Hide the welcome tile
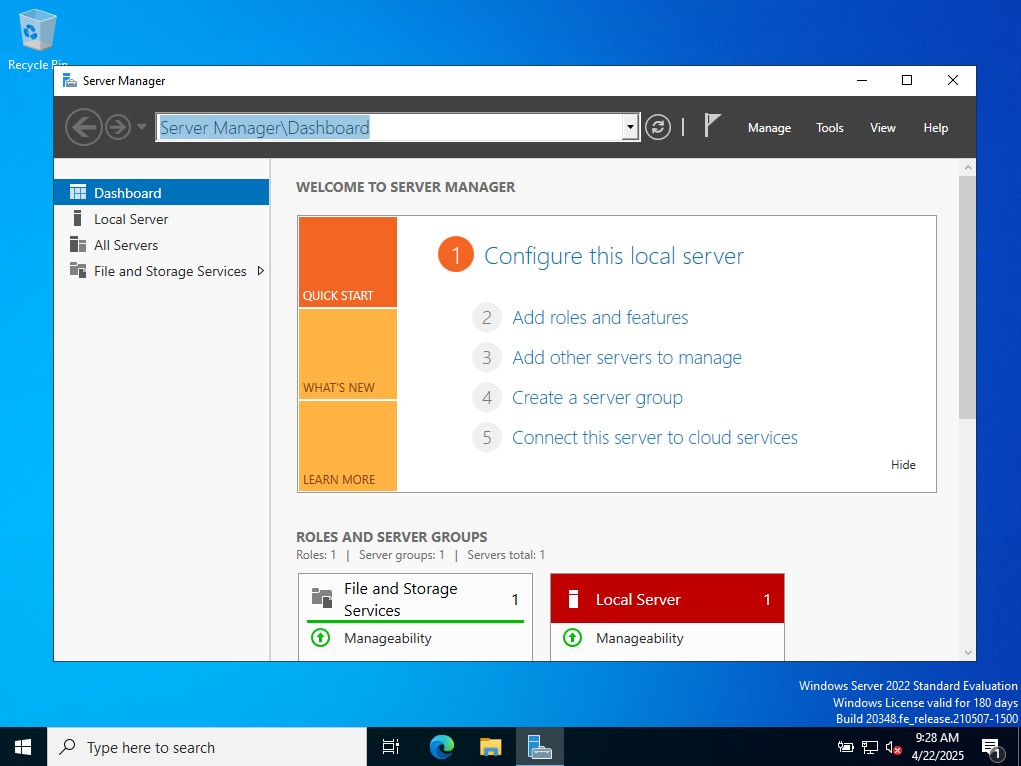 pos(902,464)
